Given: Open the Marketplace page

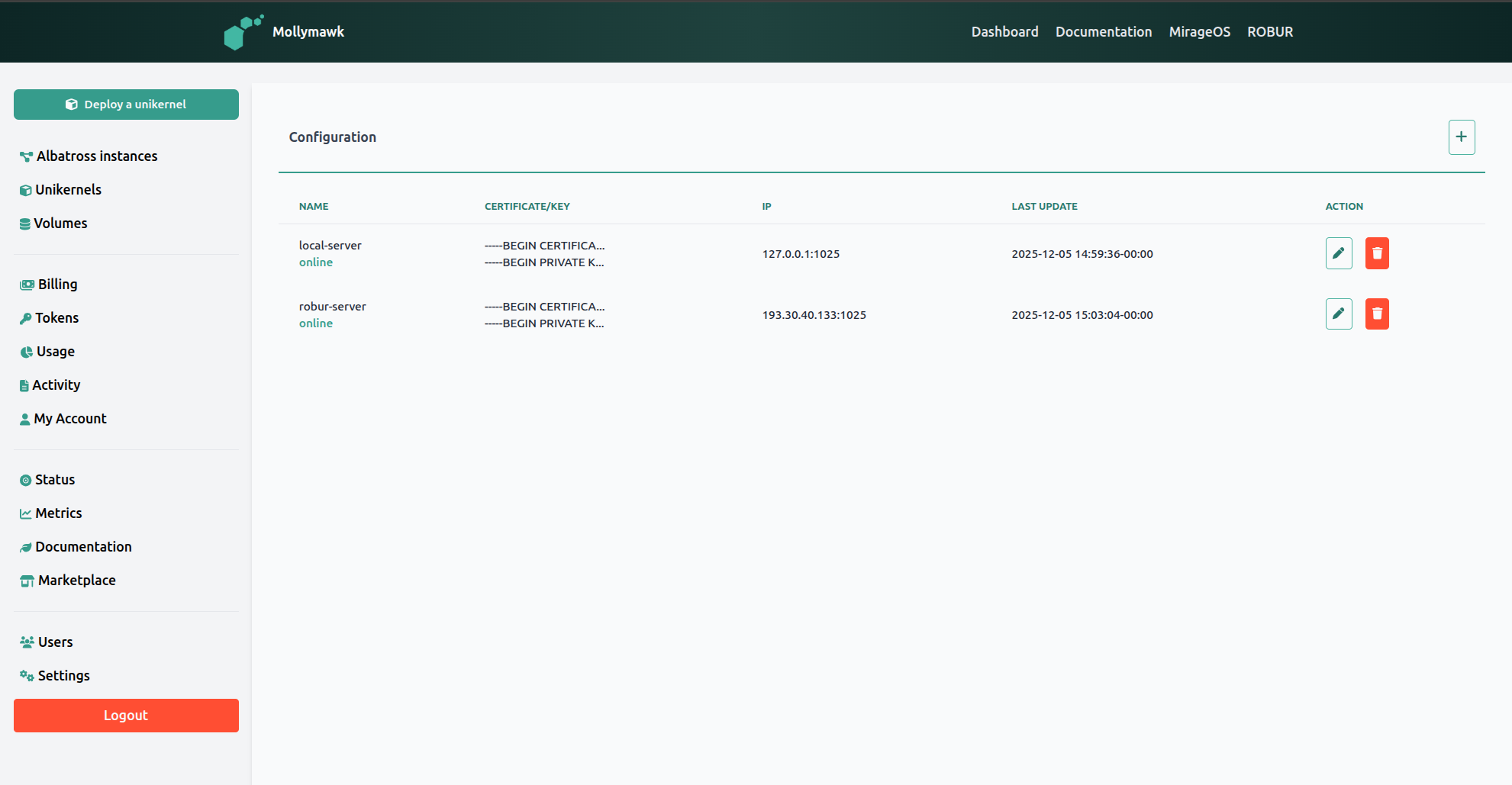Looking at the screenshot, I should [x=76, y=581].
